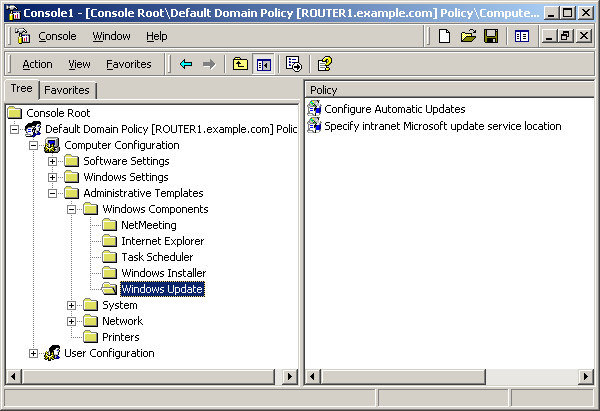Click the Open console folder icon
Viewport: 600px width, 411px height.
(468, 36)
